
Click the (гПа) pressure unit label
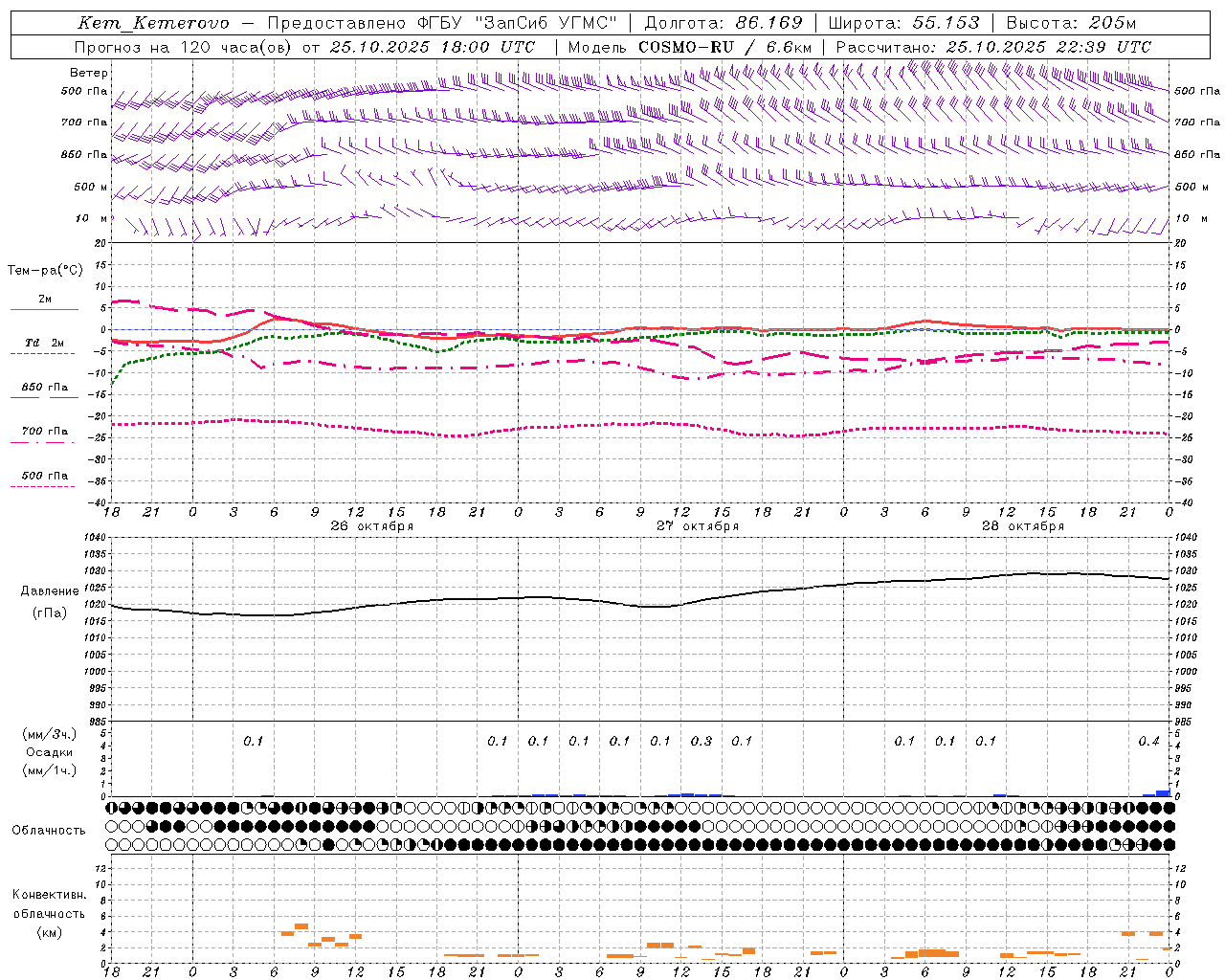click(50, 613)
